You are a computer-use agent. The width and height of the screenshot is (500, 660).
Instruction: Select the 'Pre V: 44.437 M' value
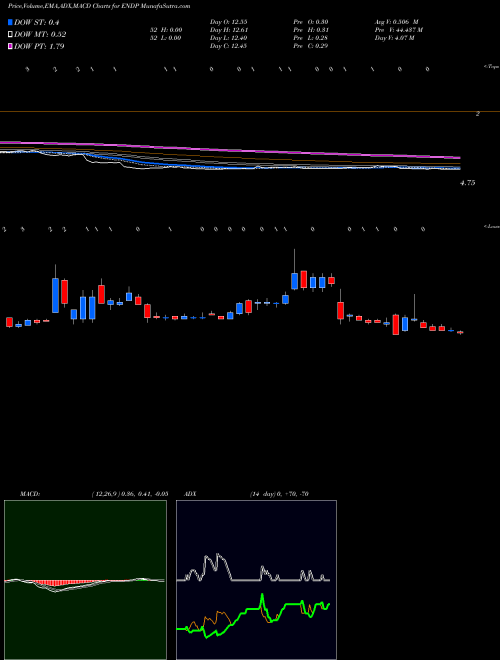coord(399,30)
